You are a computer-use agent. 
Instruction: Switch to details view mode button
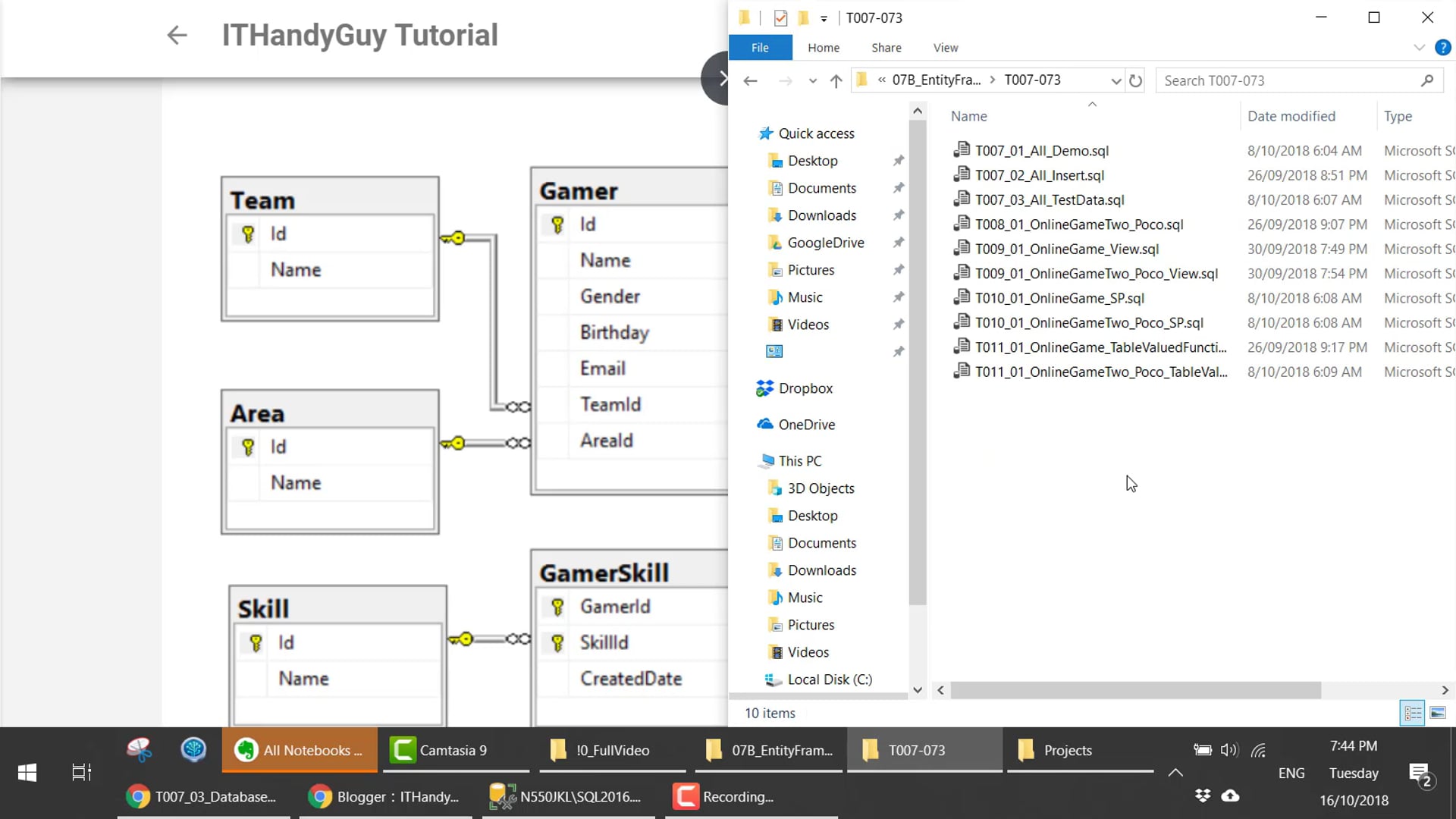point(1412,713)
